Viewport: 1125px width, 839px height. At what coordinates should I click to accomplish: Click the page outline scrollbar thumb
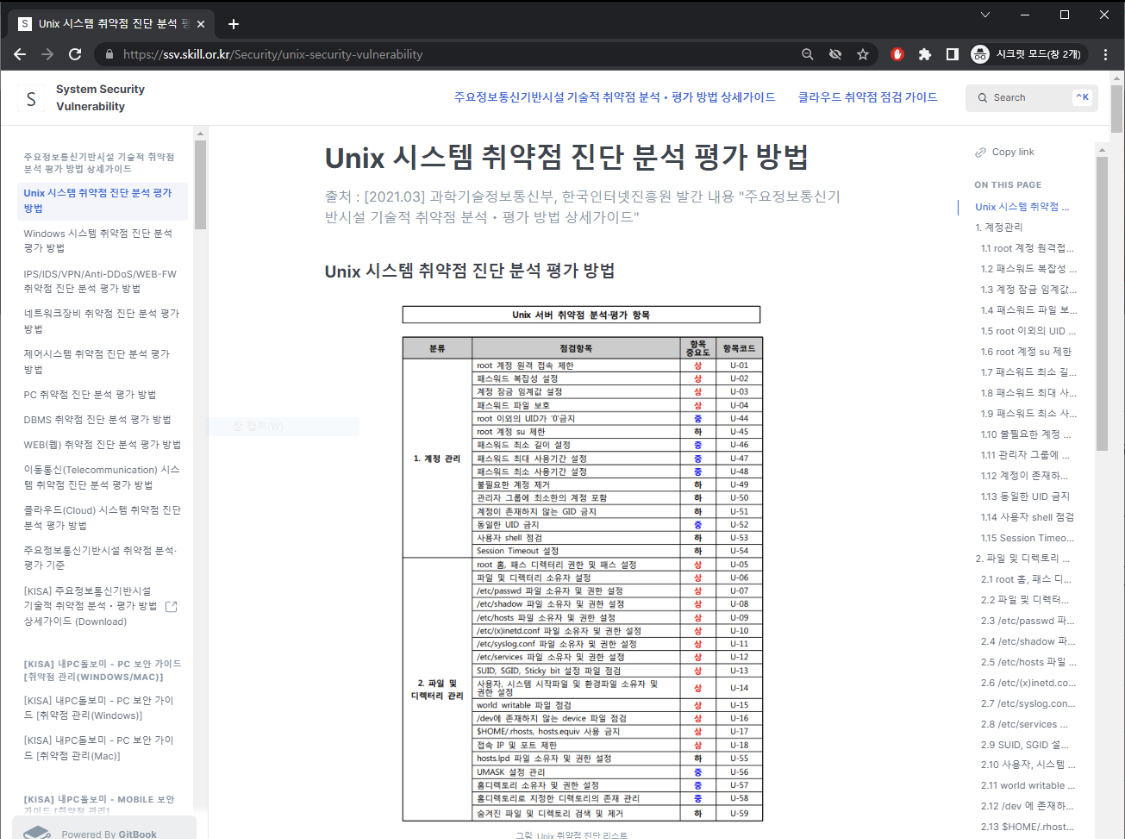coord(1102,304)
